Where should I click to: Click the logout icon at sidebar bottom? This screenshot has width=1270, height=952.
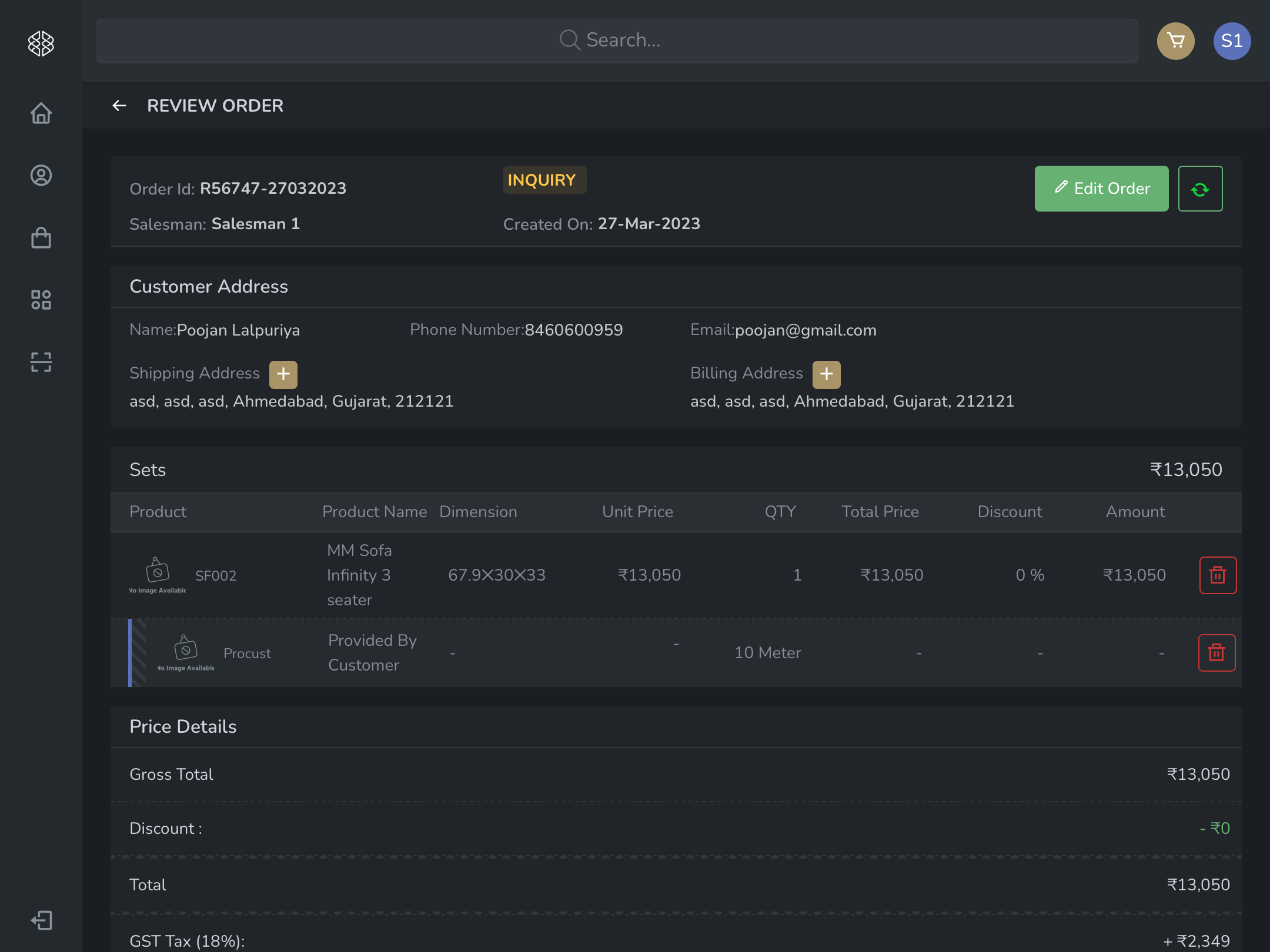click(41, 920)
